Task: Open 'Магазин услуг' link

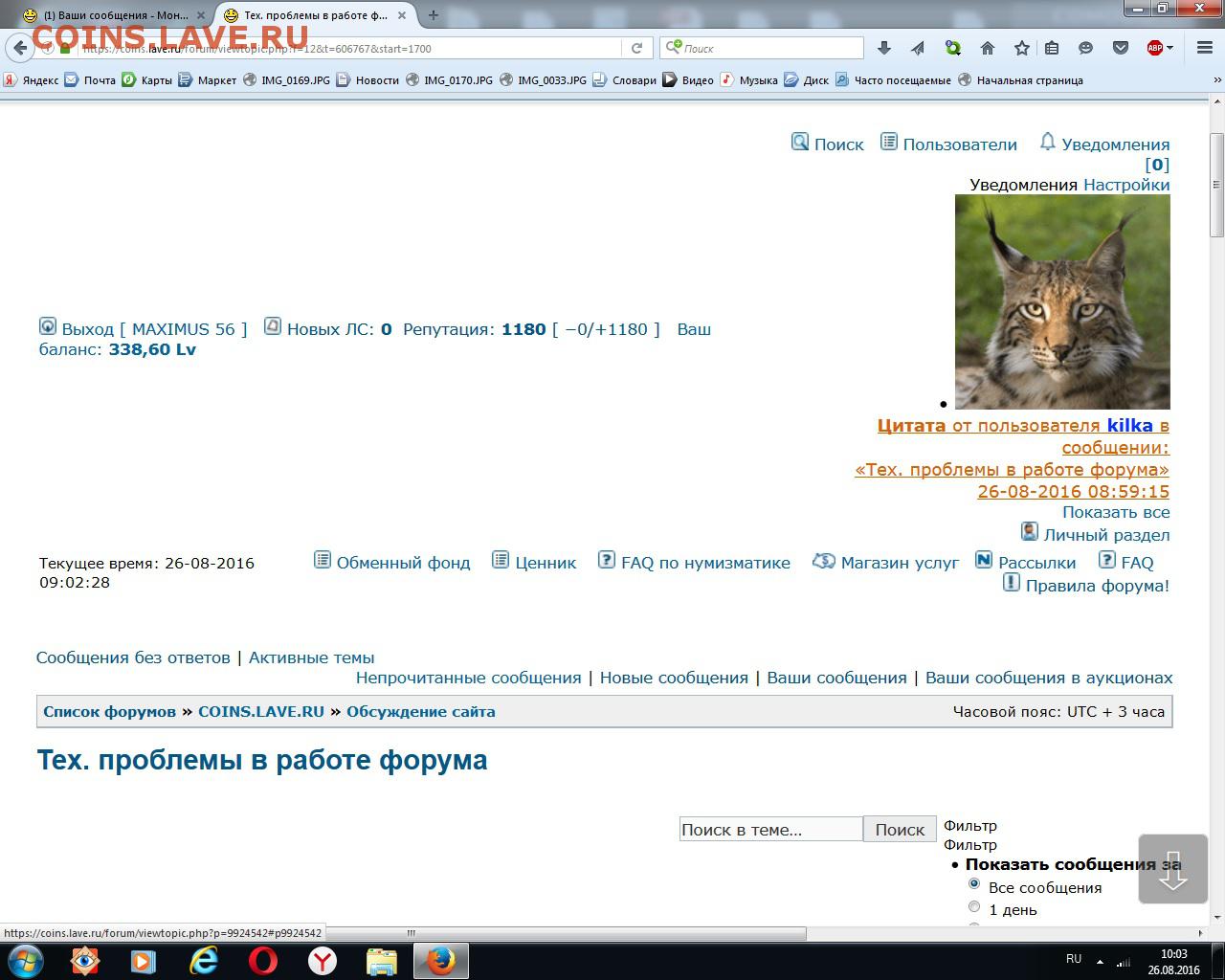Action: (900, 563)
